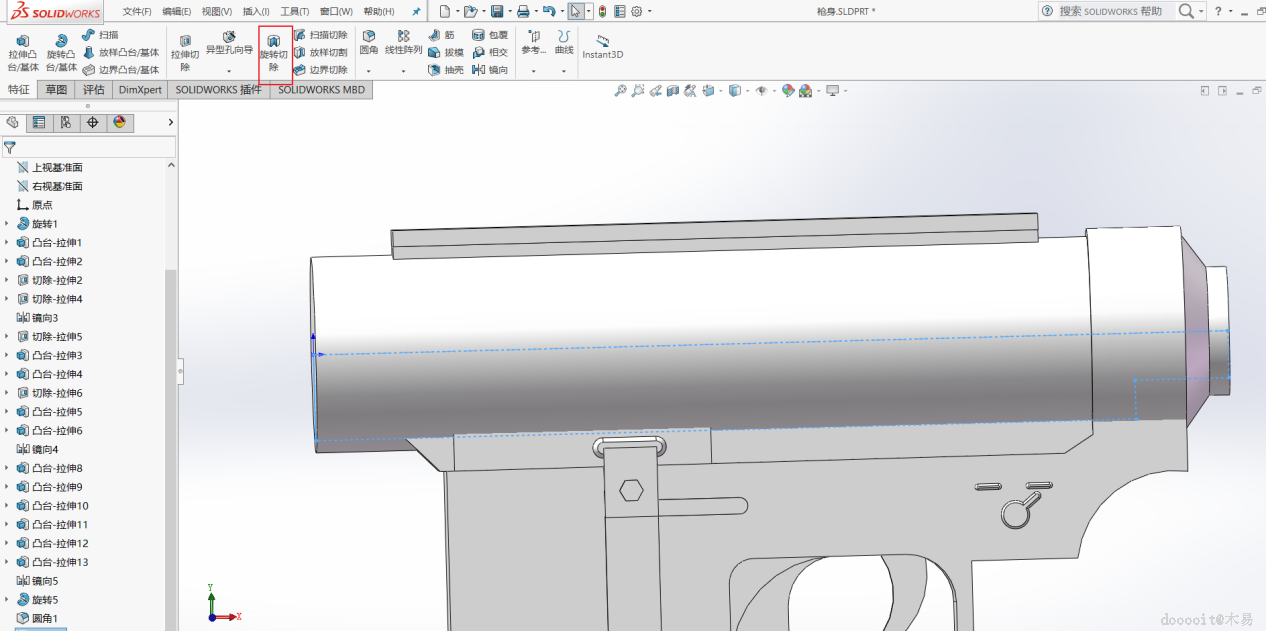The height and width of the screenshot is (631, 1266).
Task: Click the 扫描 sweep boss tool
Action: pyautogui.click(x=100, y=35)
